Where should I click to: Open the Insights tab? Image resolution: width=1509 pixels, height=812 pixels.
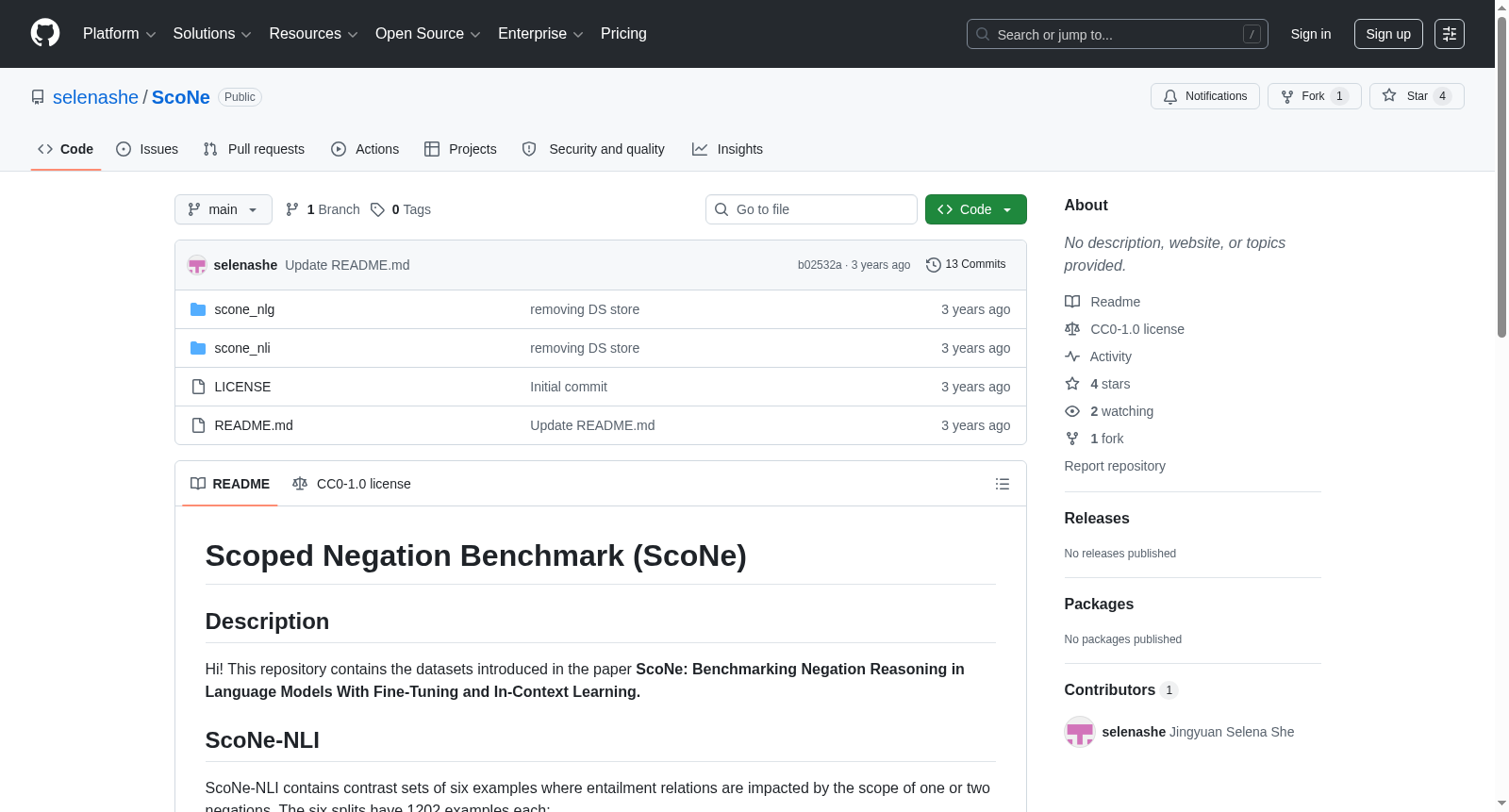click(727, 149)
